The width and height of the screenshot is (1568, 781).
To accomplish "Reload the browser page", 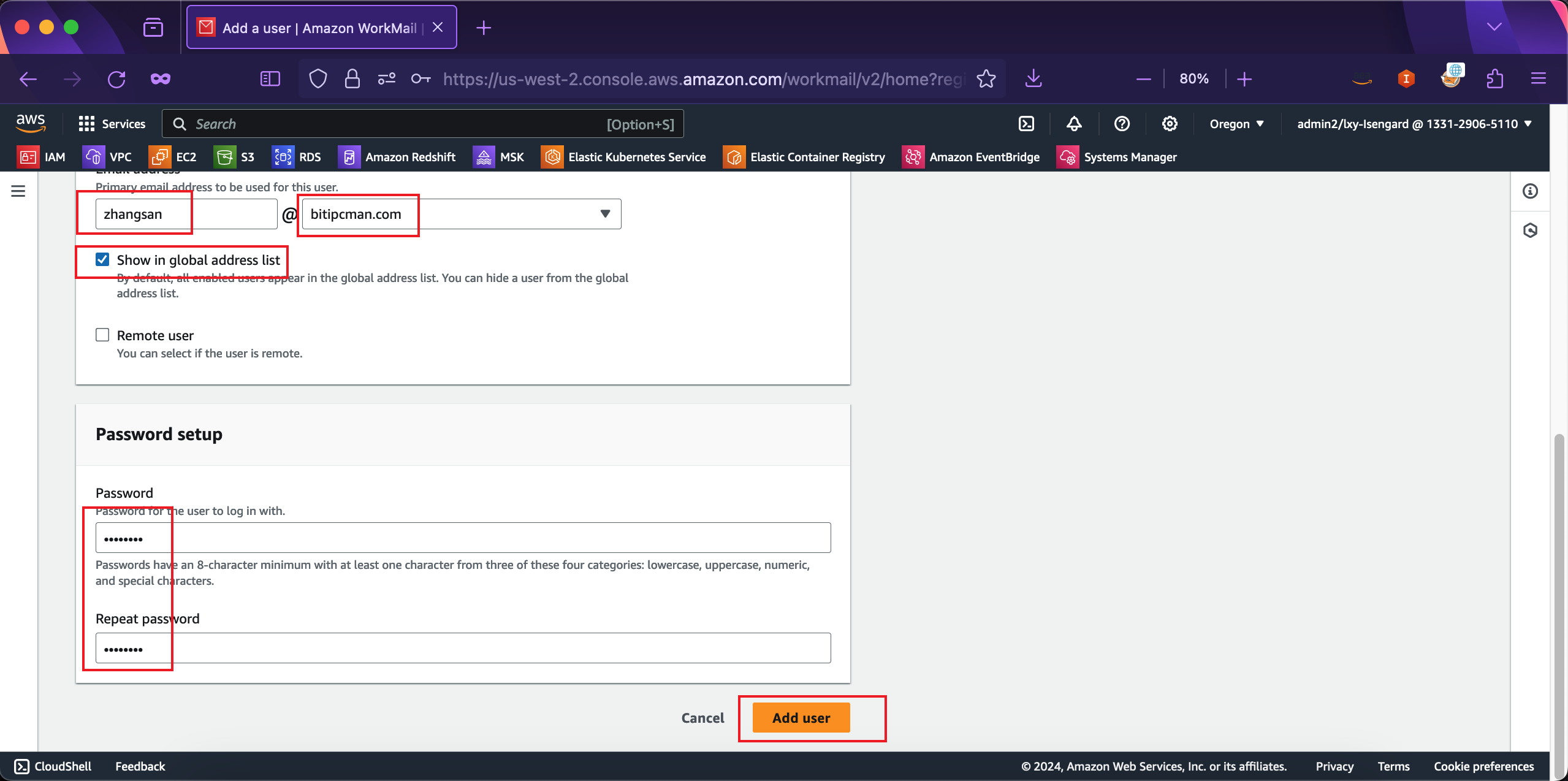I will pos(116,79).
